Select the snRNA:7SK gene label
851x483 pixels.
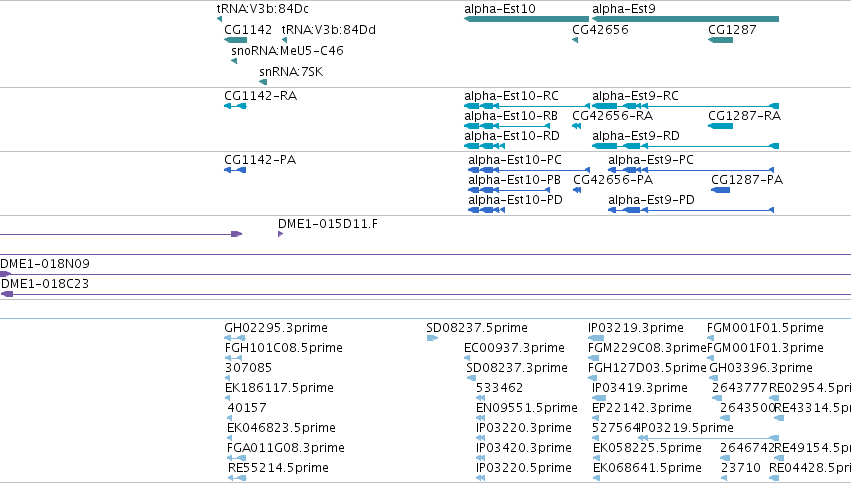point(291,72)
